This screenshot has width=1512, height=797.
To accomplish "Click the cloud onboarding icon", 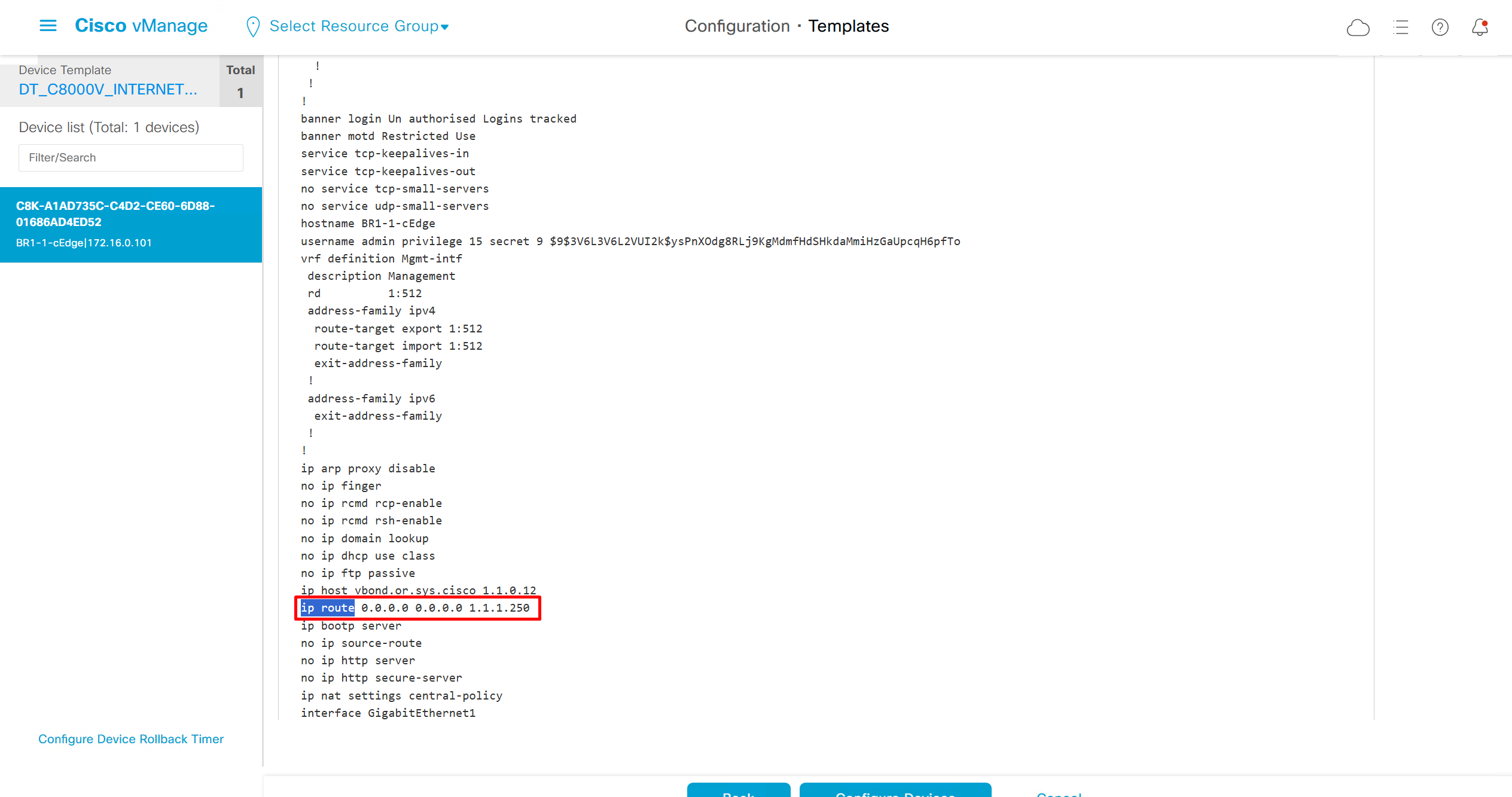I will tap(1358, 28).
